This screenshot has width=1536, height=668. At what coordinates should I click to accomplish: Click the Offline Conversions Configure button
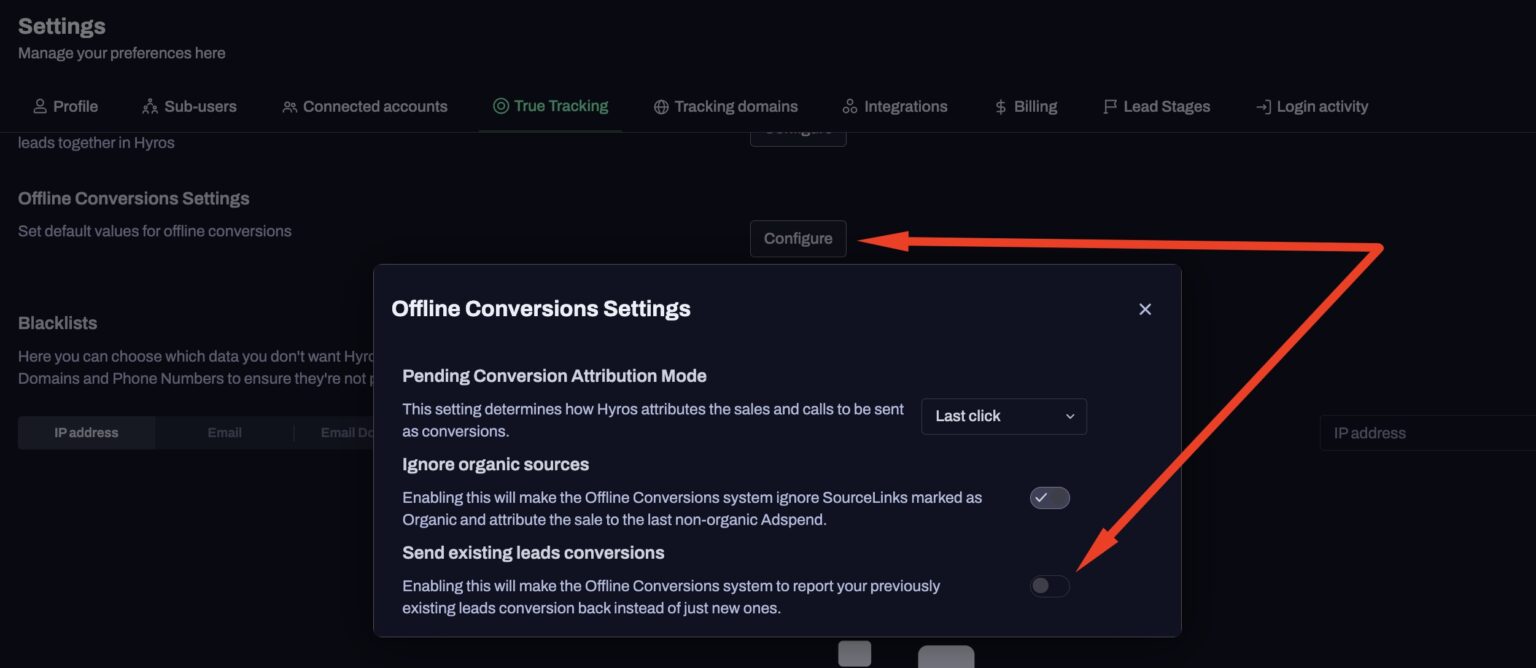click(x=798, y=238)
